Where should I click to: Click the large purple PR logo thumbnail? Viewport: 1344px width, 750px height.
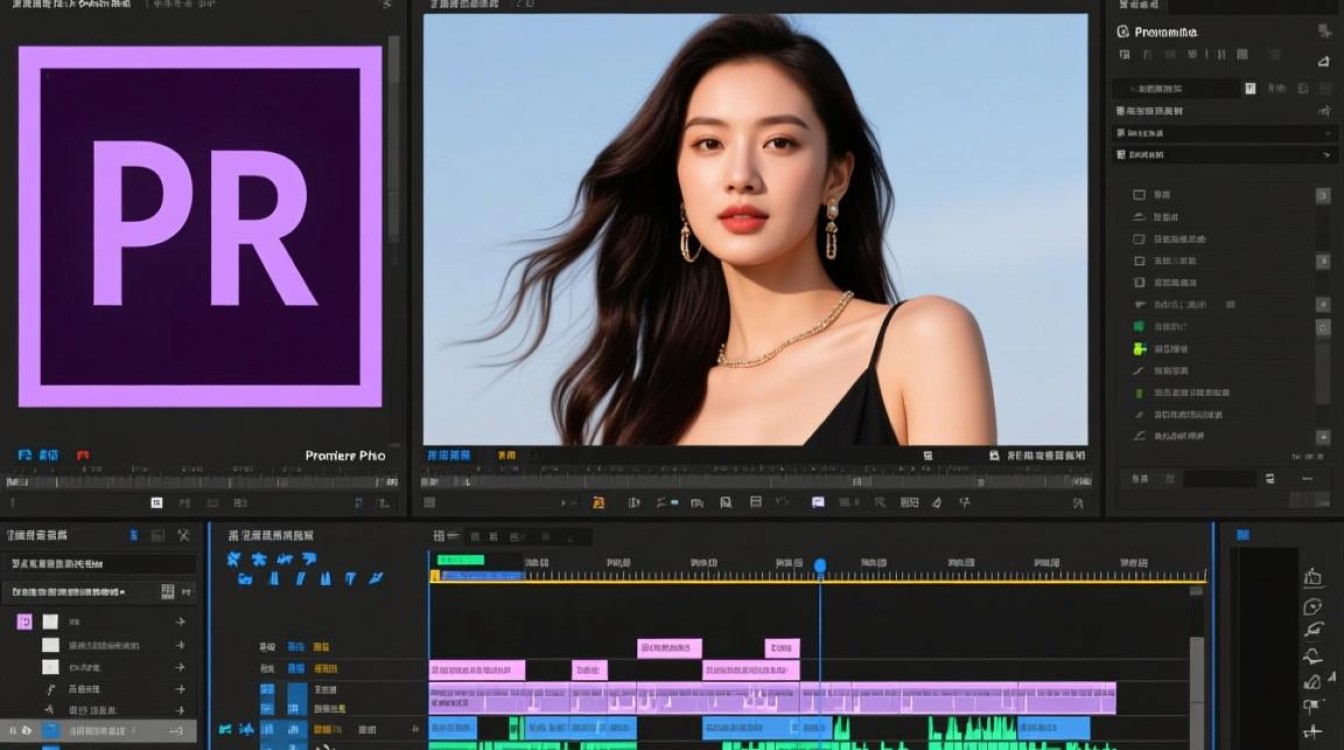point(200,227)
